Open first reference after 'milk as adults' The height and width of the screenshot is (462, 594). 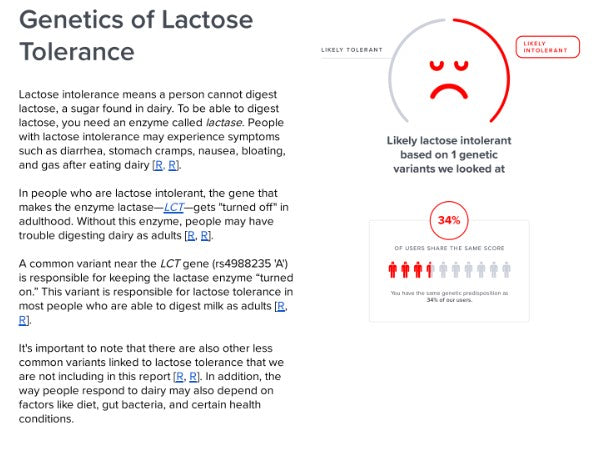click(281, 306)
